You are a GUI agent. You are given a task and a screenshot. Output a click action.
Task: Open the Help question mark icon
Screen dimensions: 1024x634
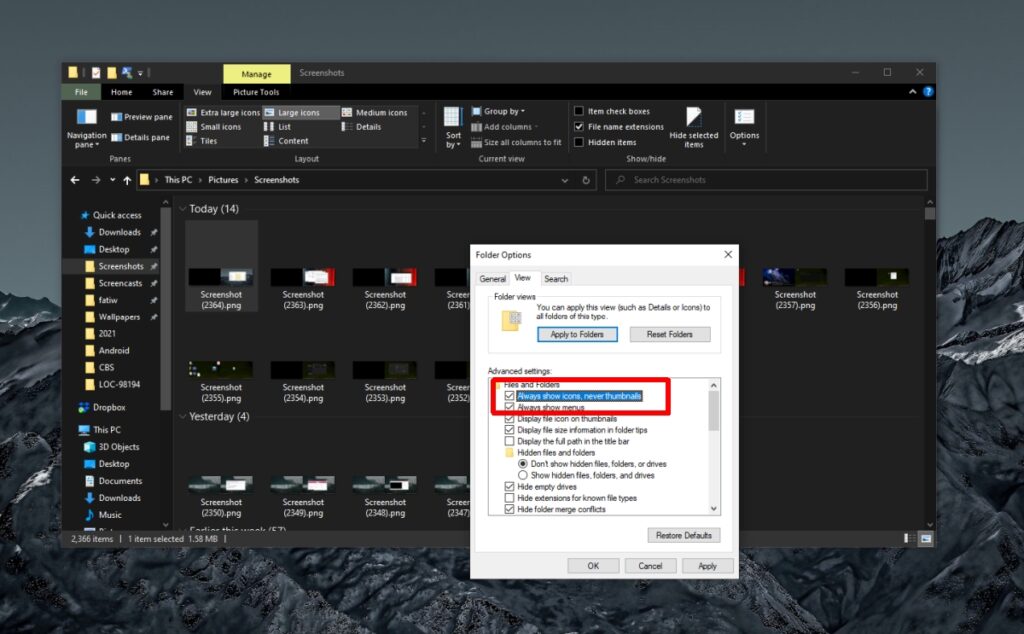pyautogui.click(x=928, y=92)
